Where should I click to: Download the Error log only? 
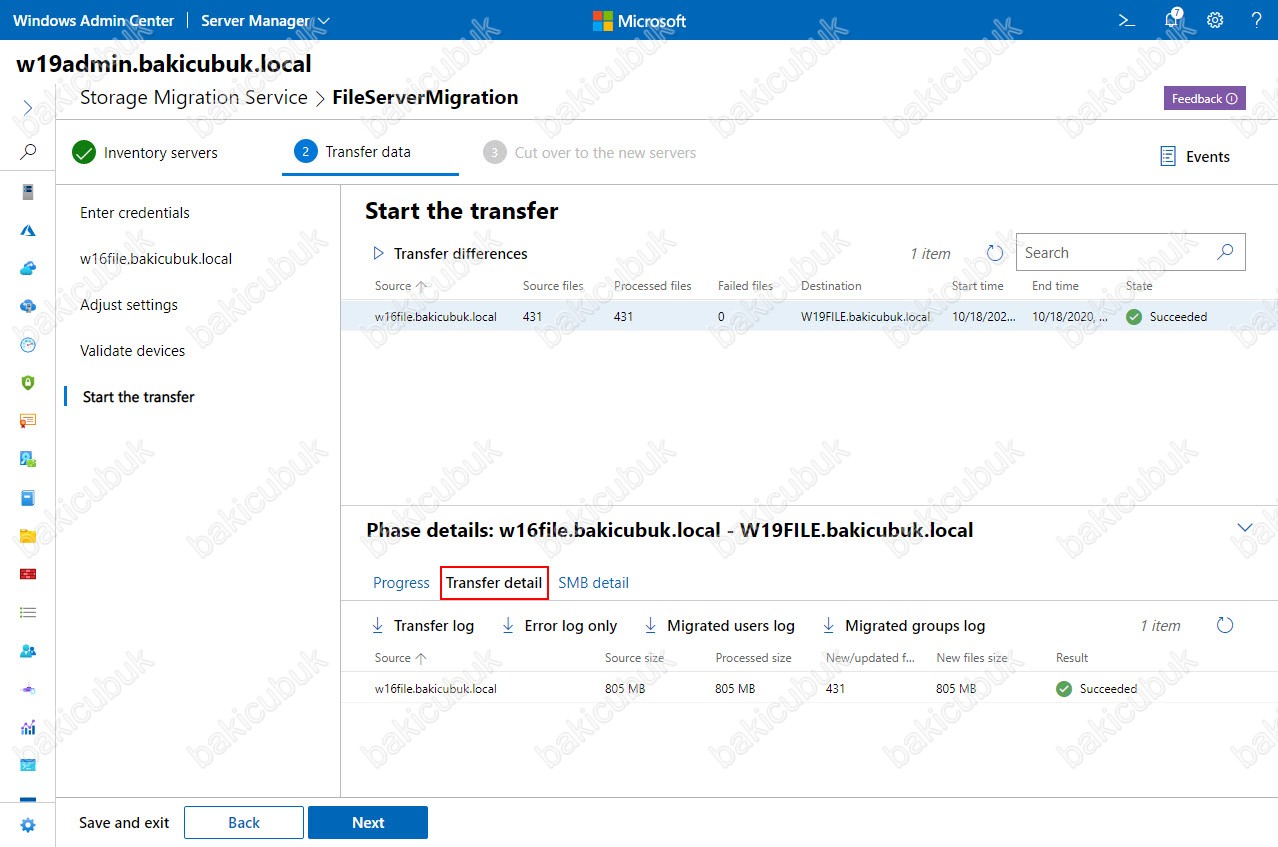point(559,626)
